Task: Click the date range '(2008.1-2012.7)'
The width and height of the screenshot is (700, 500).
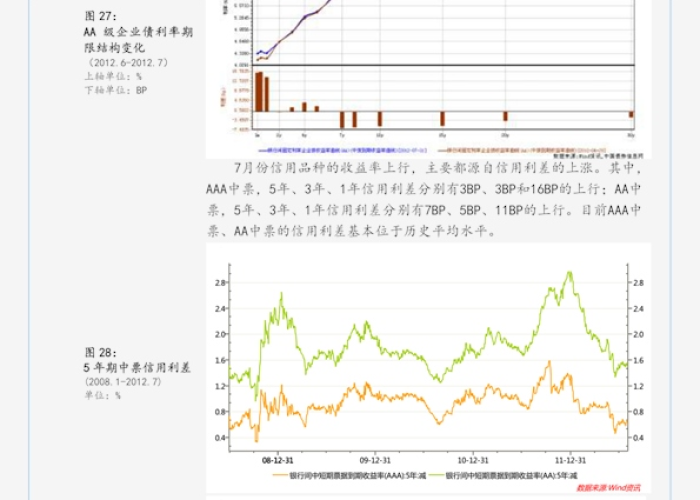Action: tap(123, 382)
